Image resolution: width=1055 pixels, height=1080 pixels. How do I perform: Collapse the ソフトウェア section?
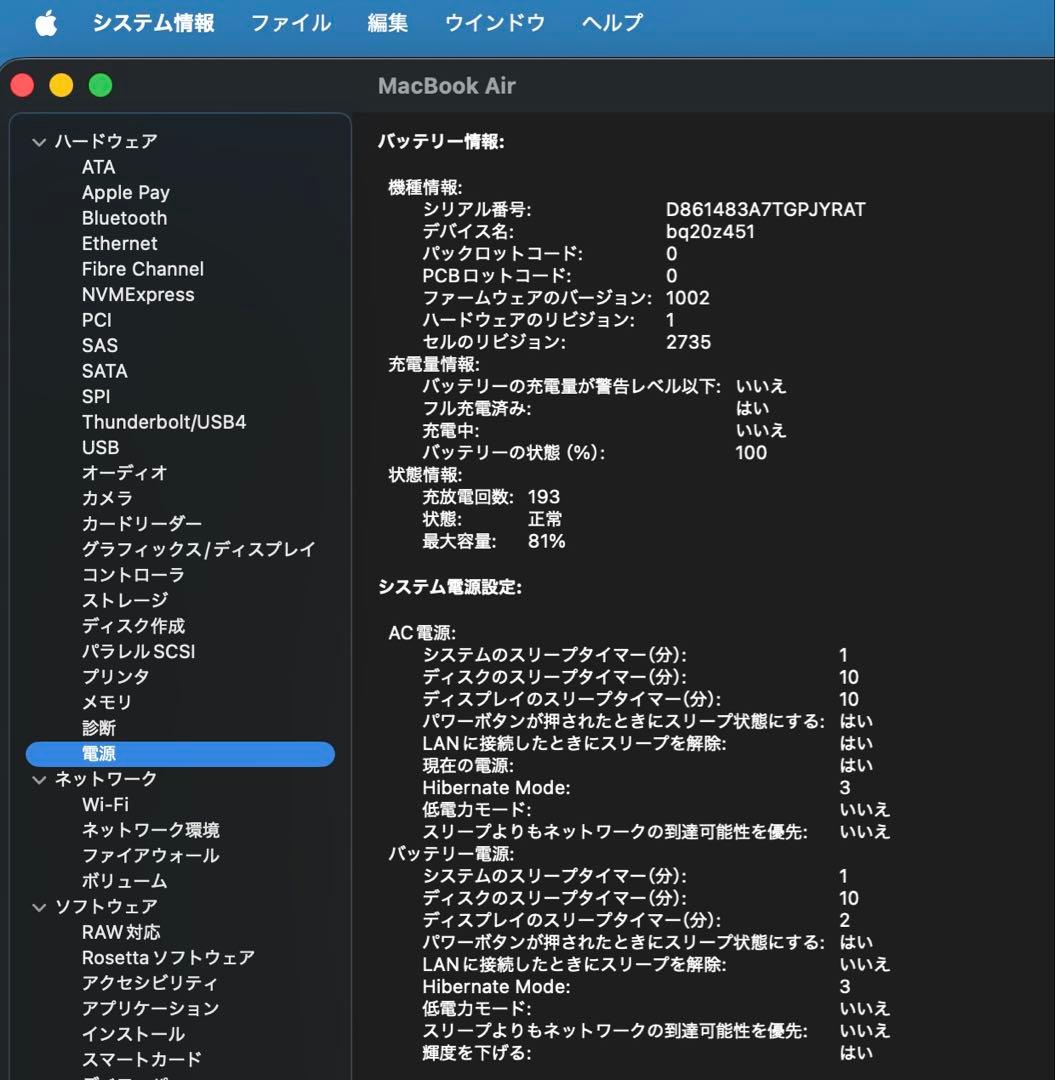pos(40,907)
